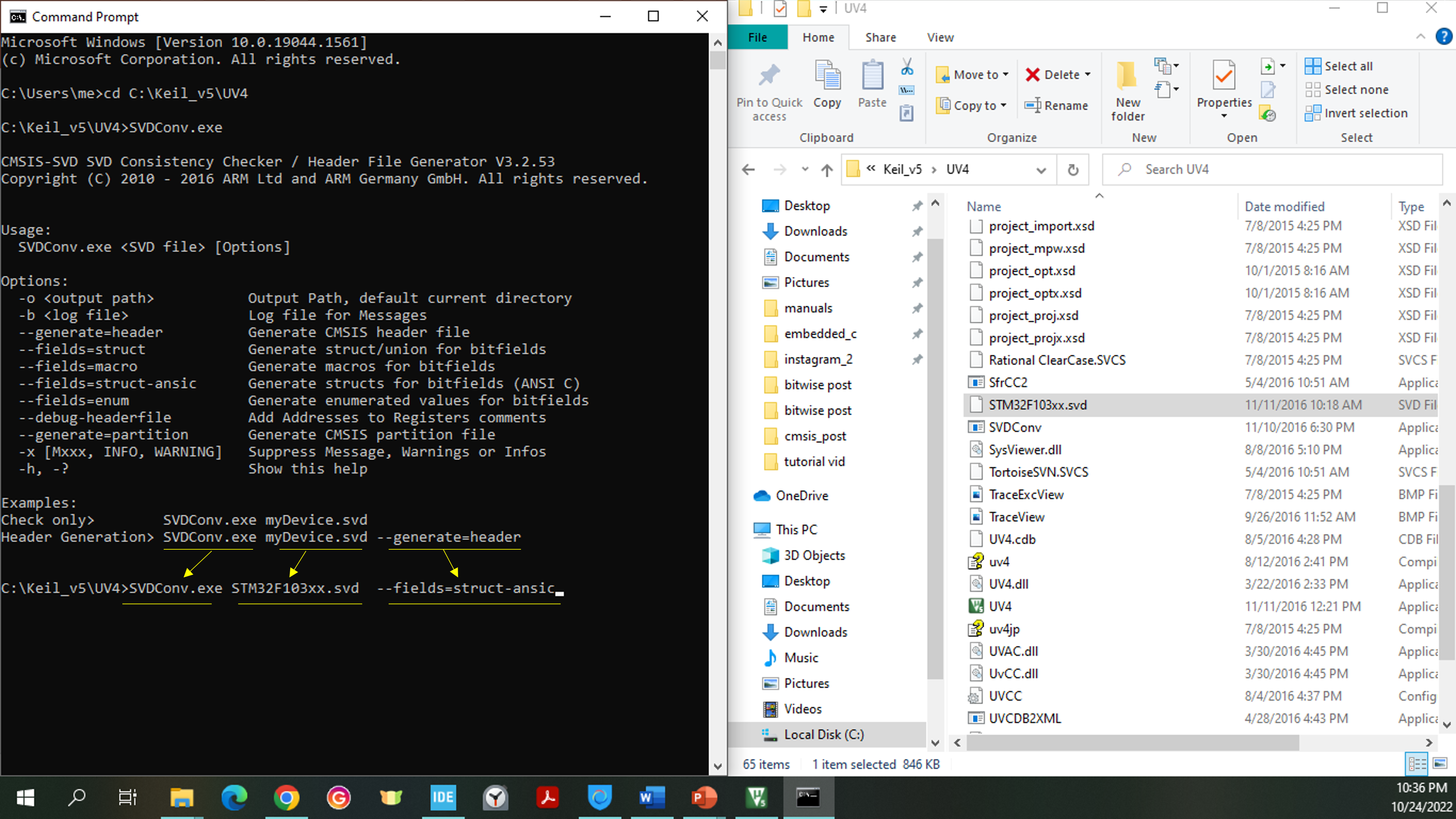This screenshot has height=819, width=1456.
Task: Expand the Properties dropdown arrow
Action: pyautogui.click(x=1224, y=116)
